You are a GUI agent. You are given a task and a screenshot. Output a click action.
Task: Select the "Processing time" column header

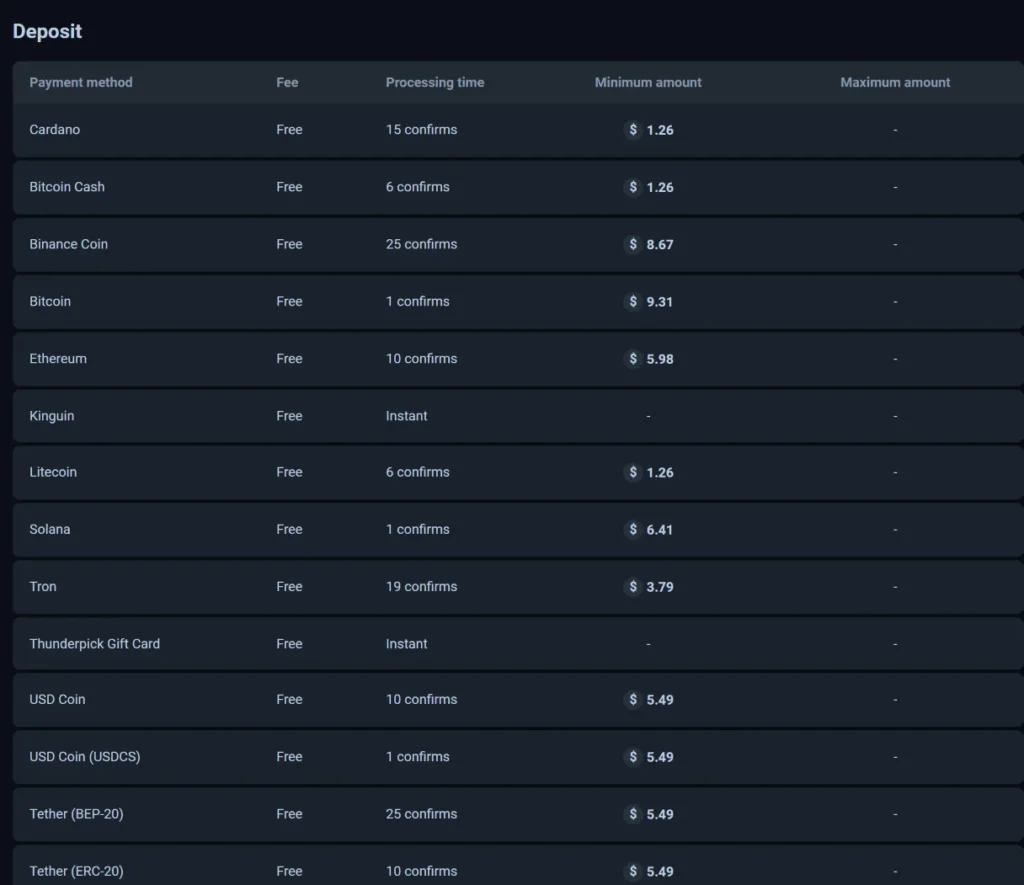435,82
